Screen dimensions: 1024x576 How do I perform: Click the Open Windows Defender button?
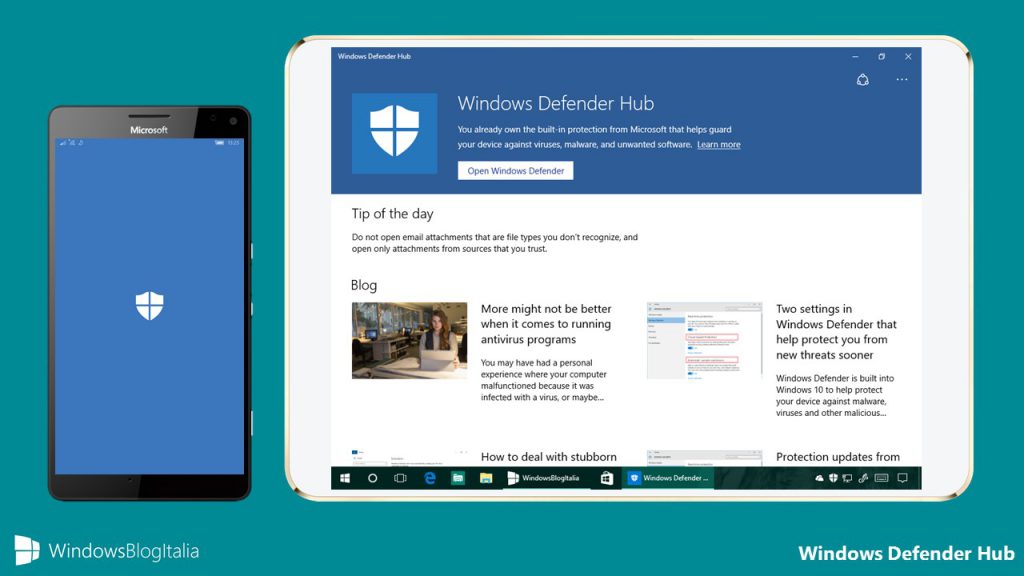515,170
